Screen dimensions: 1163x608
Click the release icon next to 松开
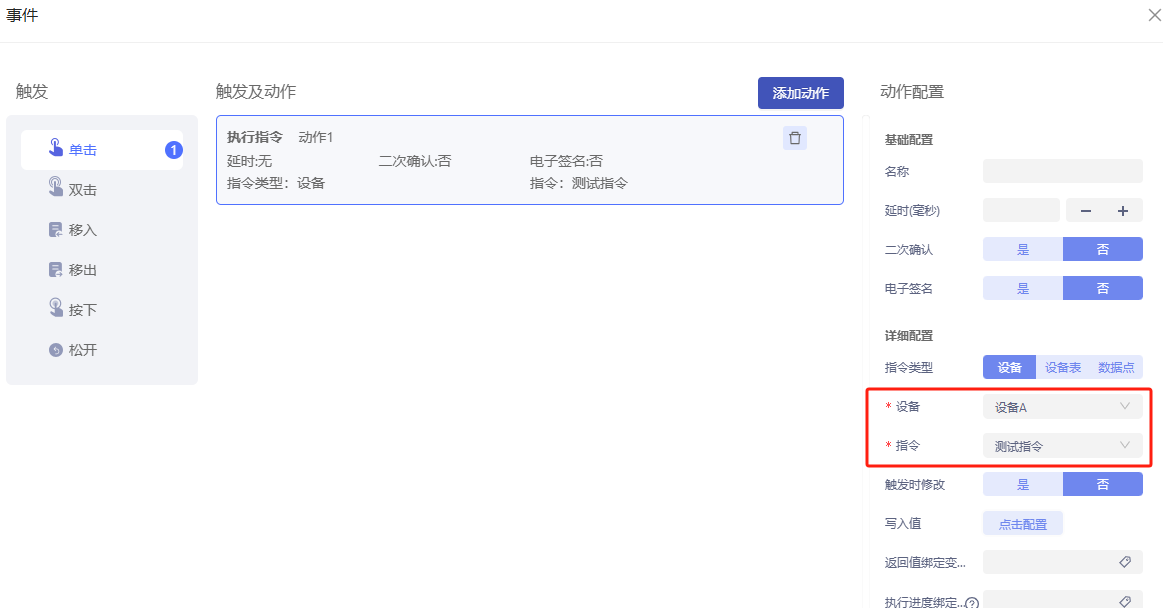[56, 350]
